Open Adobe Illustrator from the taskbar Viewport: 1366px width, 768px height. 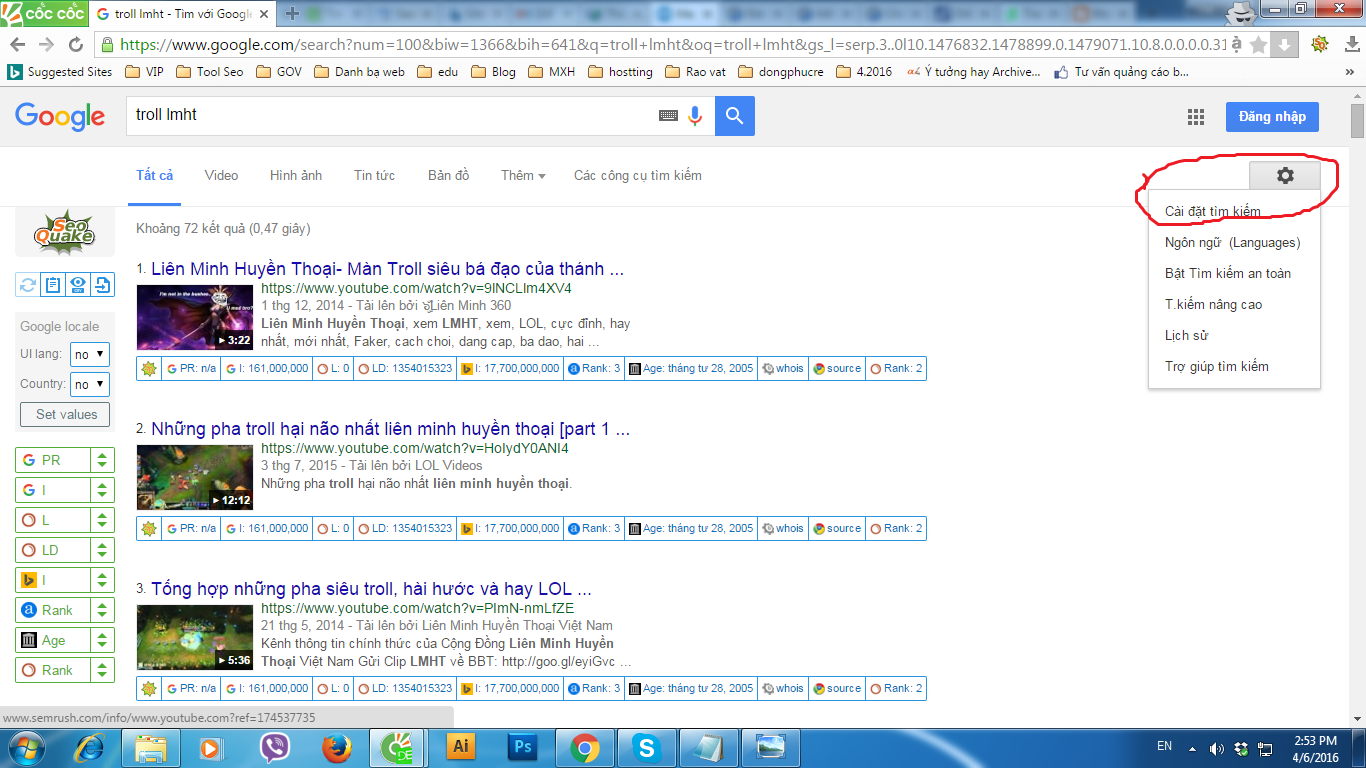coord(461,746)
